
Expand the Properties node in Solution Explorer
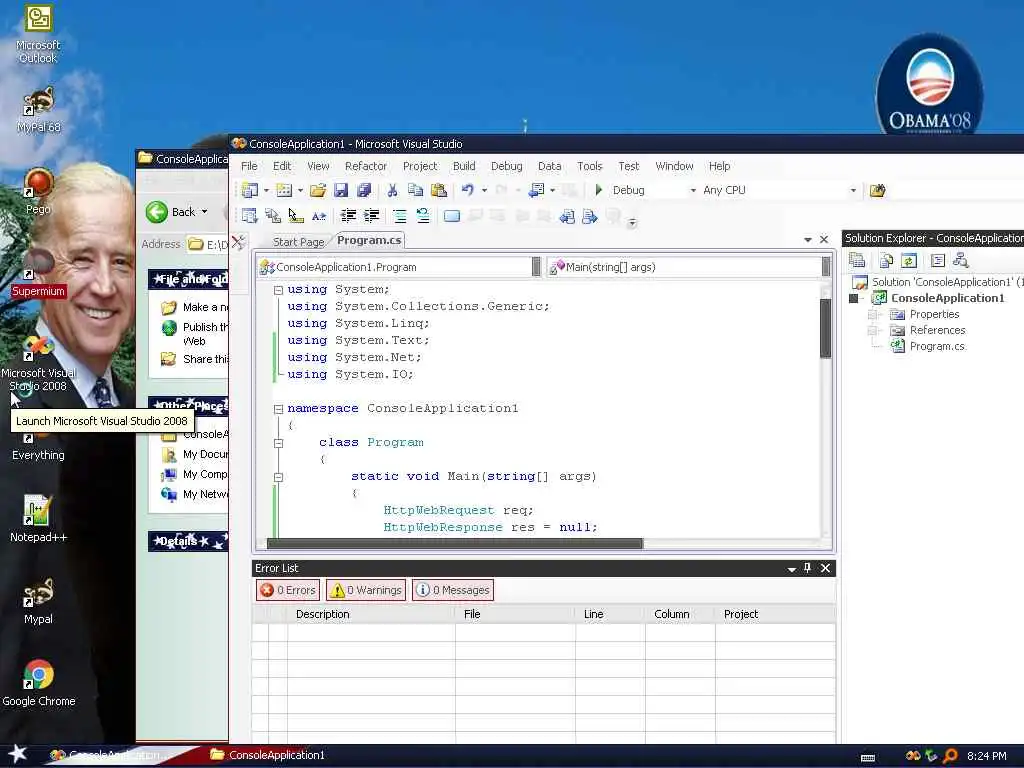click(x=872, y=314)
